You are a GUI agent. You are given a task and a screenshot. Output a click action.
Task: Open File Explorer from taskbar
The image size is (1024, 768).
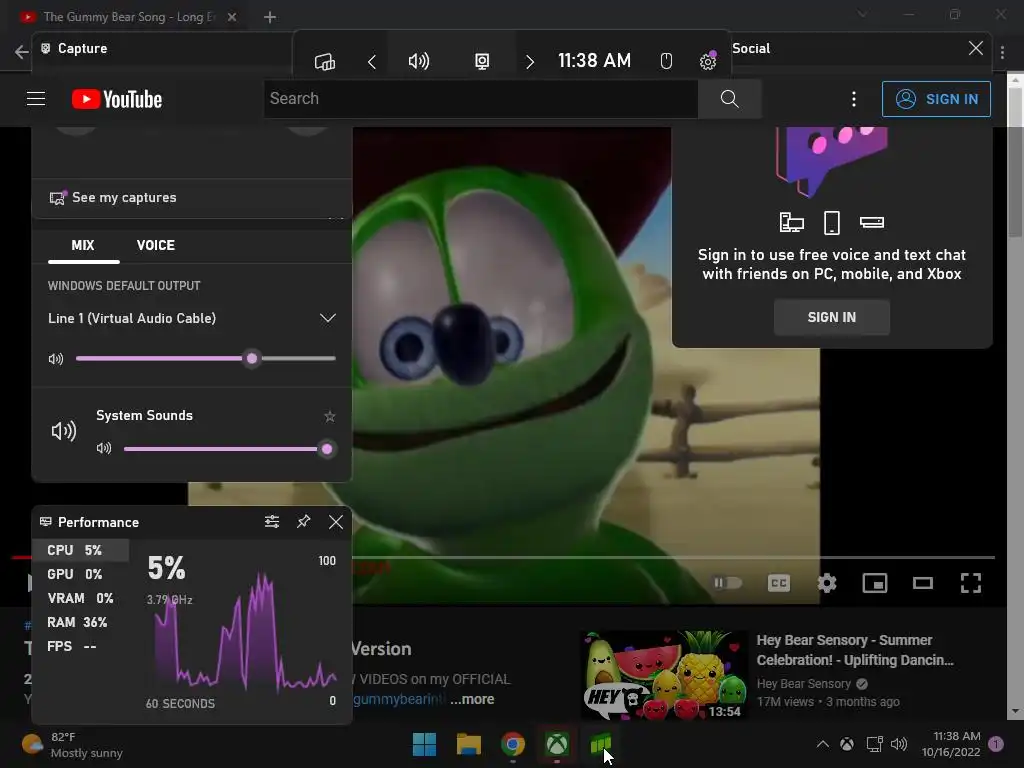point(468,744)
